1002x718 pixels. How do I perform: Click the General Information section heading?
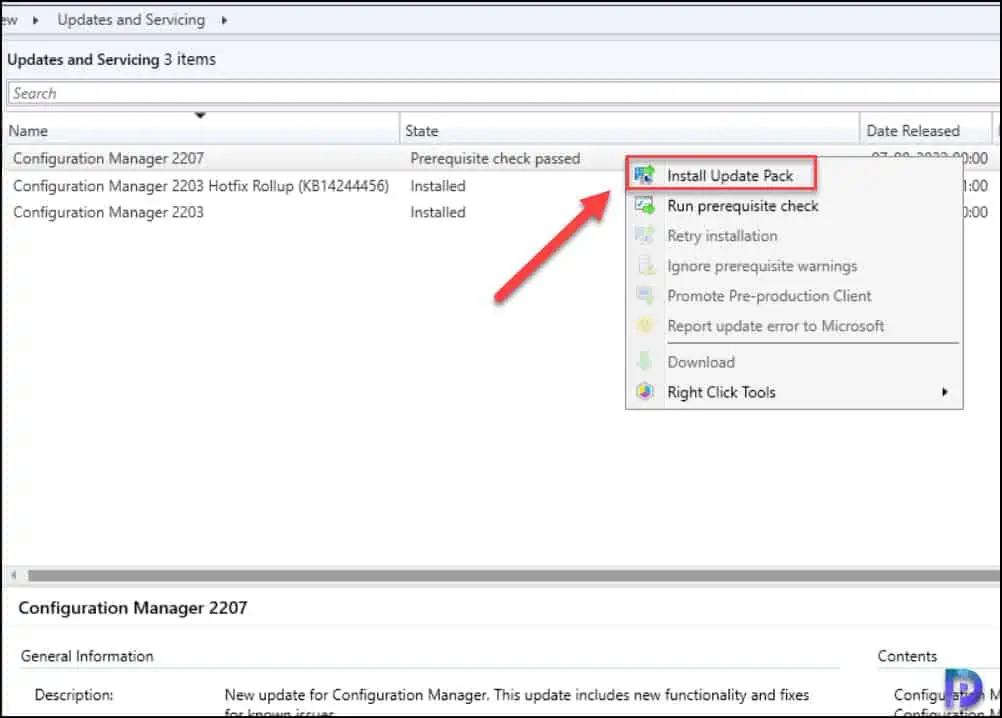click(x=87, y=656)
